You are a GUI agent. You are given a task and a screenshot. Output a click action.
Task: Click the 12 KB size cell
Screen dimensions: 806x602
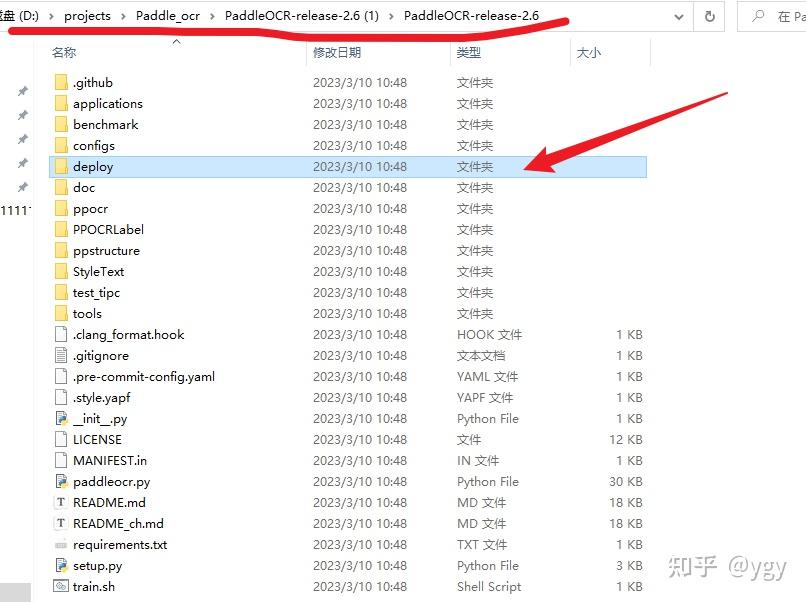626,440
